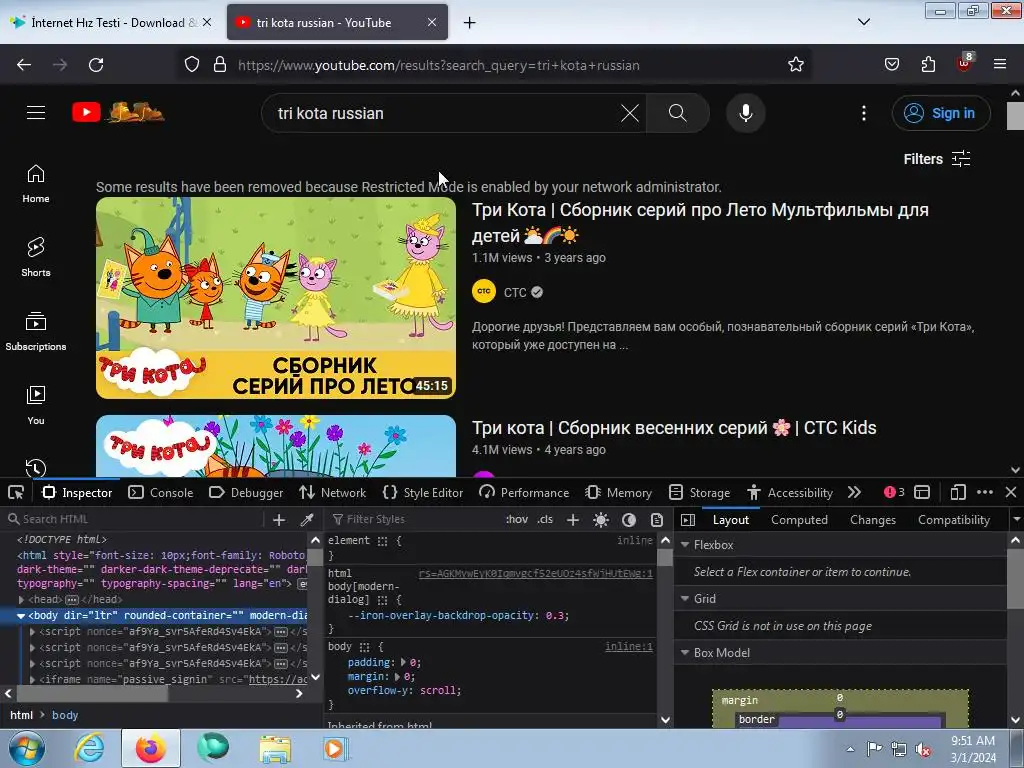1024x768 pixels.
Task: Open the inline:1 stylesheet source link
Action: click(628, 647)
